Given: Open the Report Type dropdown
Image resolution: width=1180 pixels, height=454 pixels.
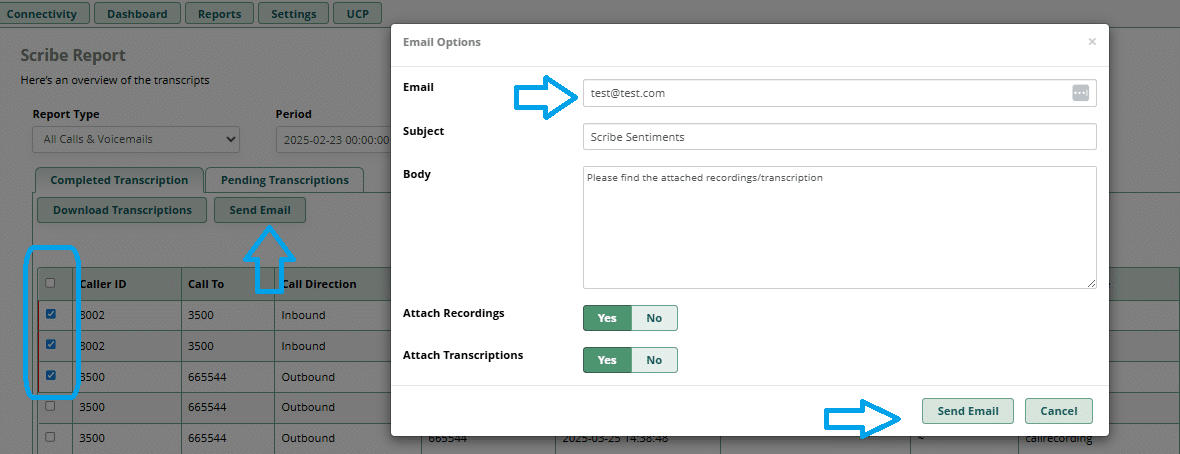Looking at the screenshot, I should [135, 139].
